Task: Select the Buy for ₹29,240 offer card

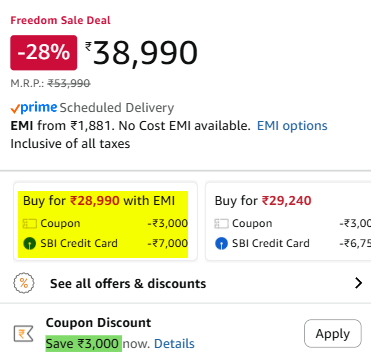Action: (x=288, y=221)
